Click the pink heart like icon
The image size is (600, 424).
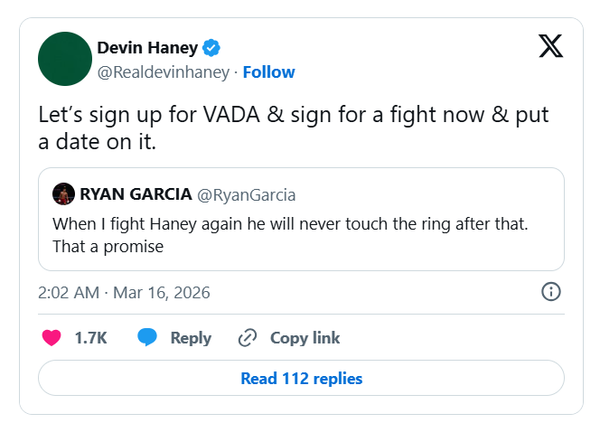pos(52,338)
